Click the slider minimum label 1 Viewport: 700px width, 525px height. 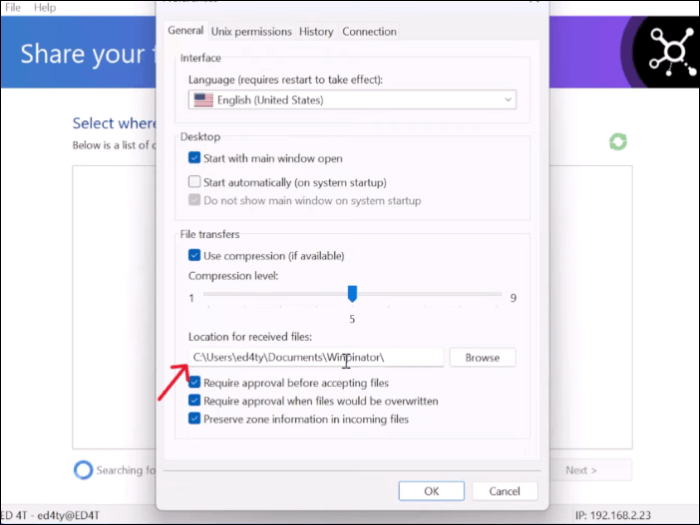click(192, 298)
